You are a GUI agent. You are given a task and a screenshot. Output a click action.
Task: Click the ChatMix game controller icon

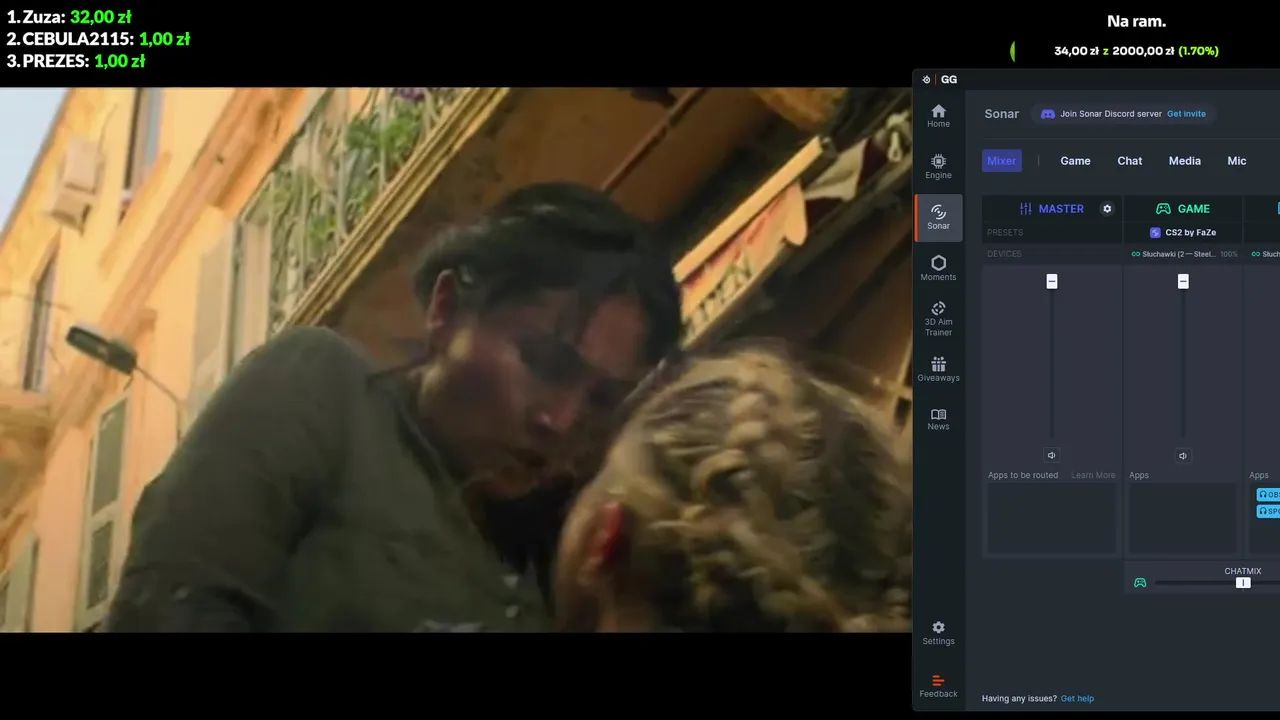coord(1140,582)
